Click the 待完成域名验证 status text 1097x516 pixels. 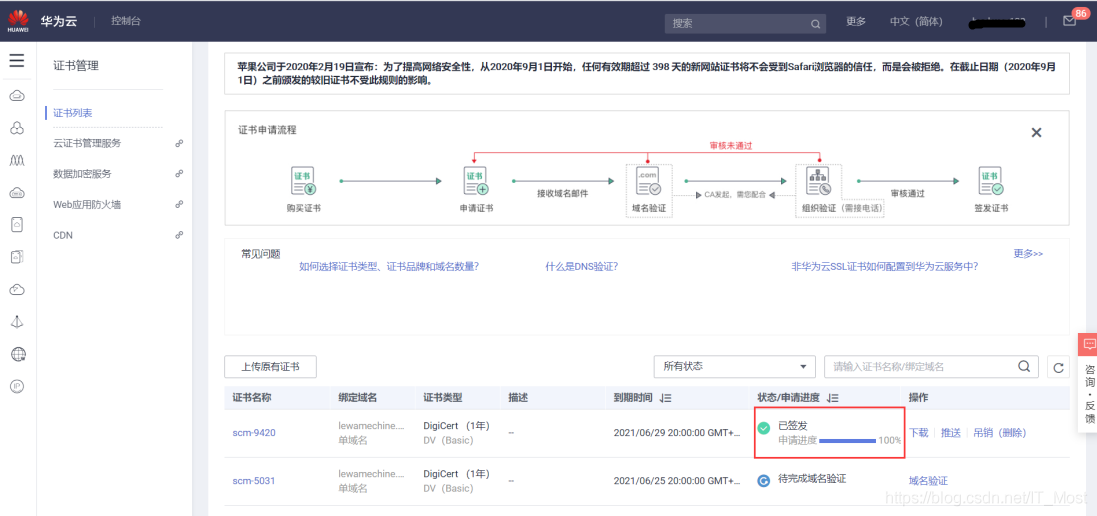pos(812,480)
